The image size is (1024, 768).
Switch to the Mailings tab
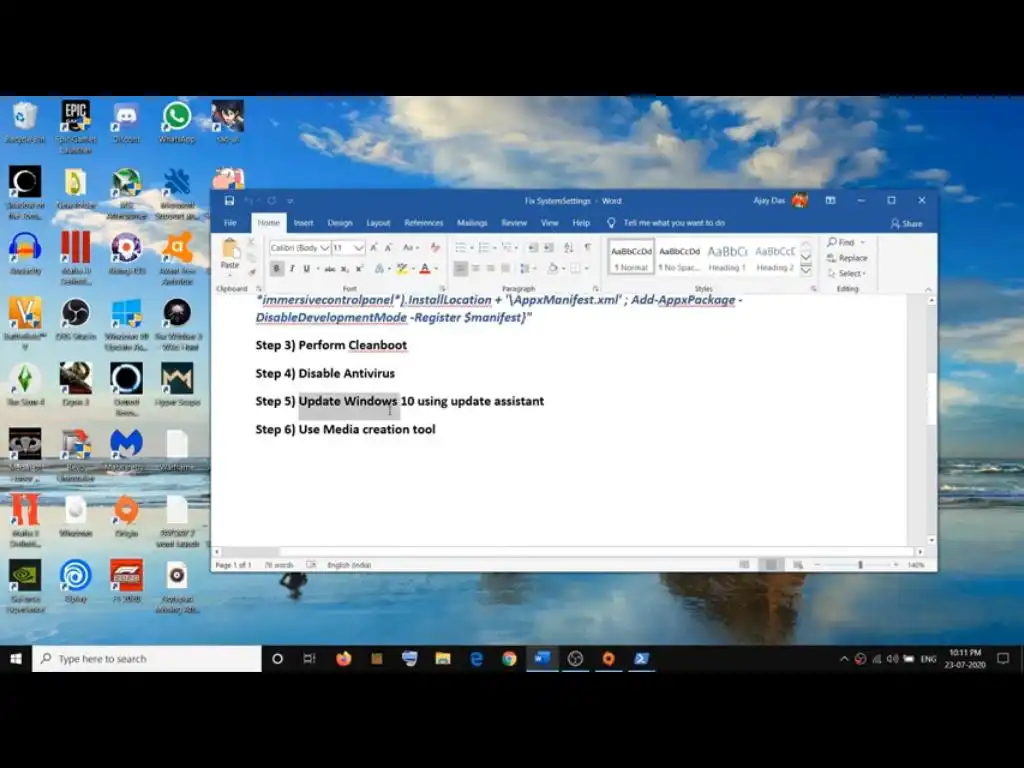(472, 223)
